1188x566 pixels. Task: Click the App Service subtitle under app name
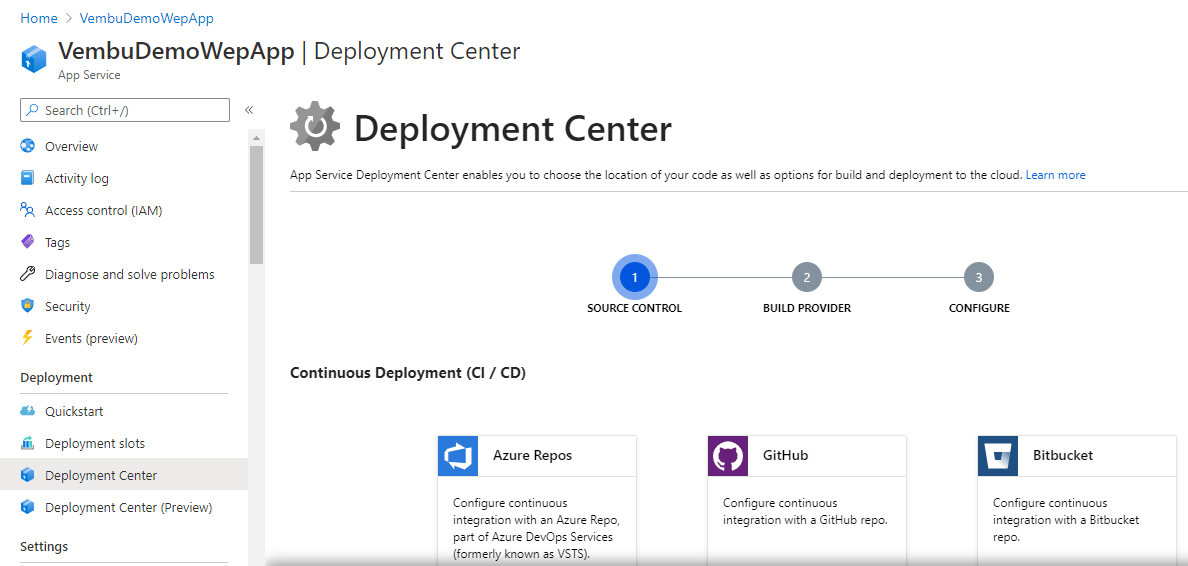89,75
